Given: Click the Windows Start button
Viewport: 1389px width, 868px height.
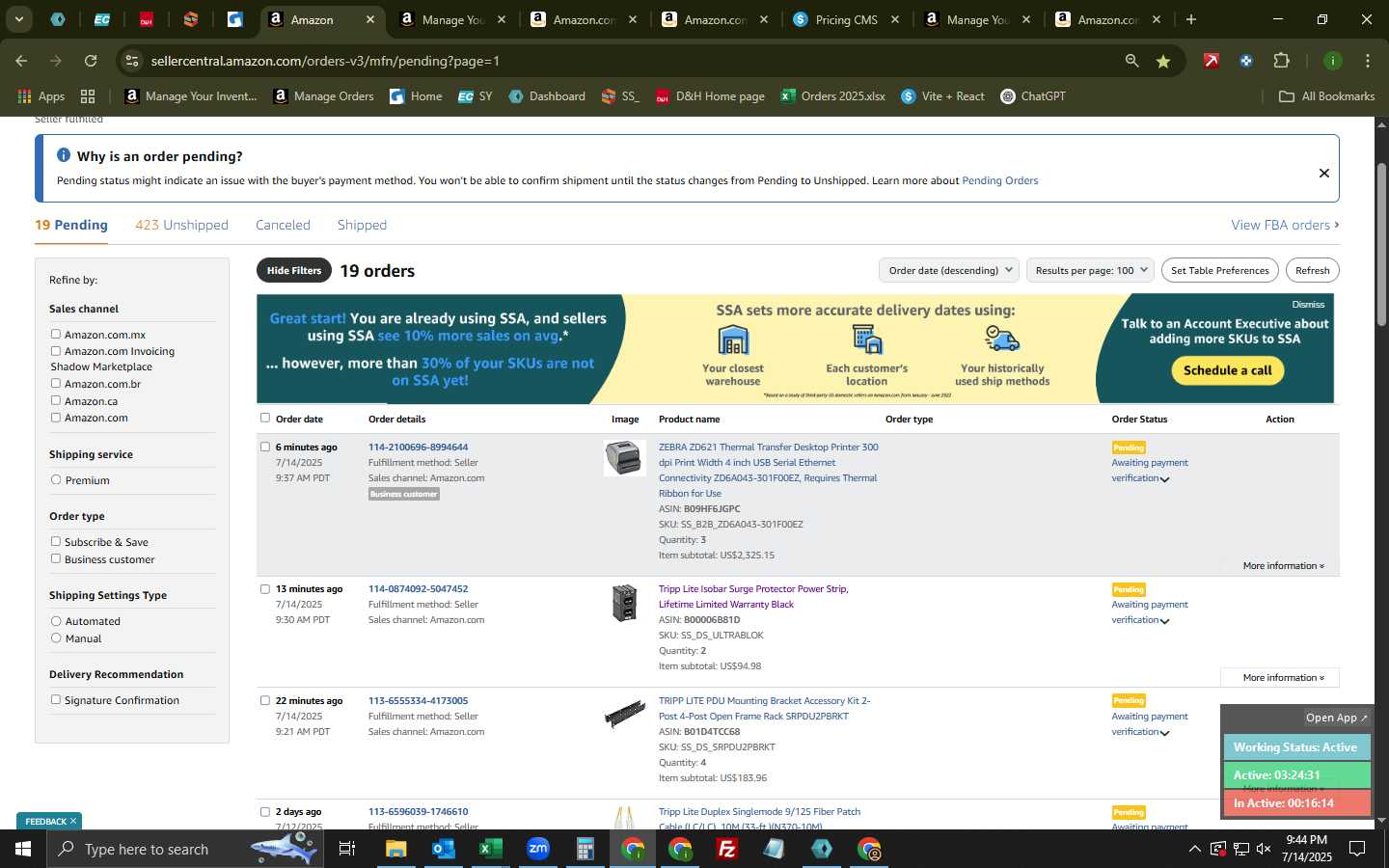Looking at the screenshot, I should [x=23, y=849].
